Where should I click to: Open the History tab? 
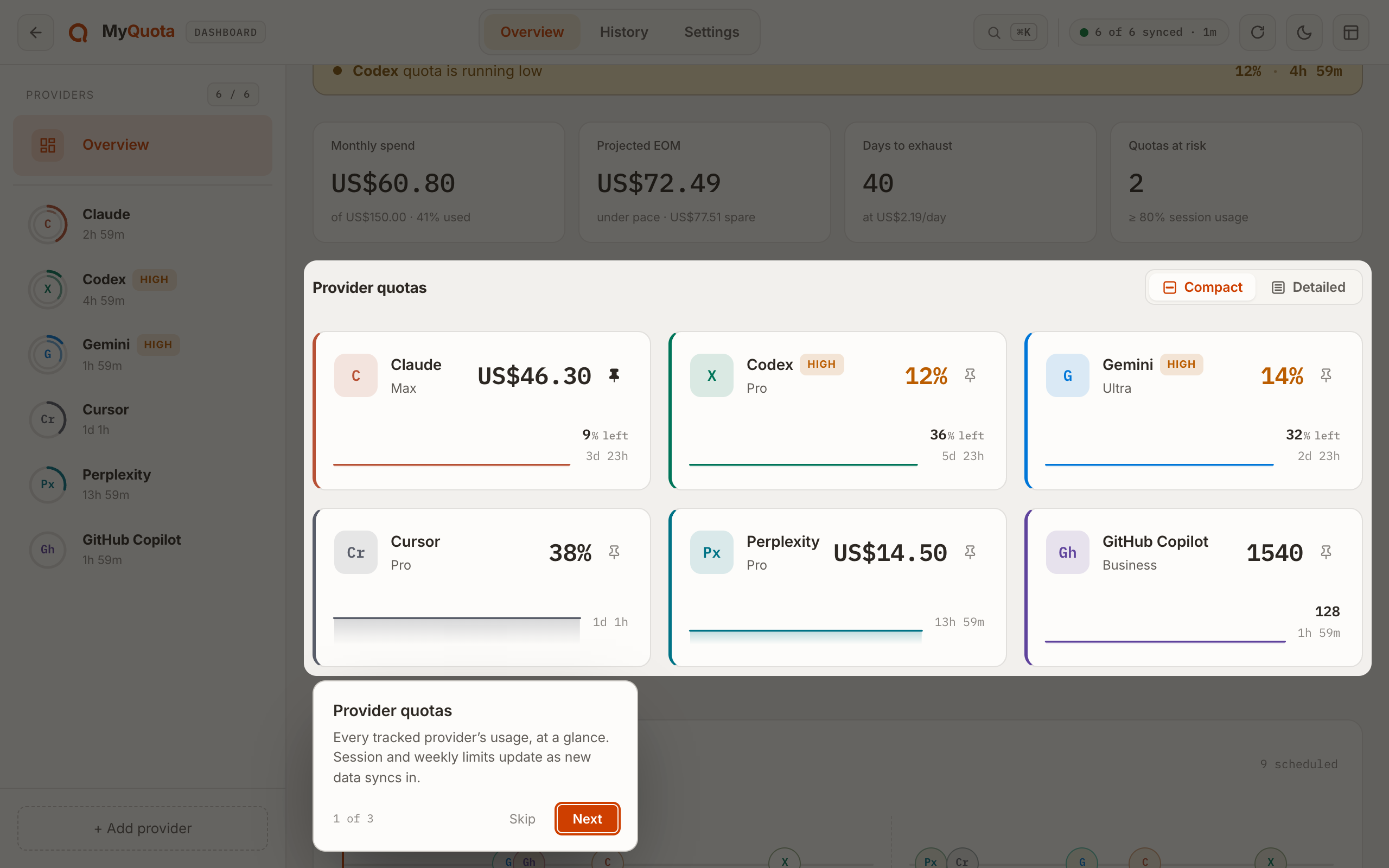624,32
